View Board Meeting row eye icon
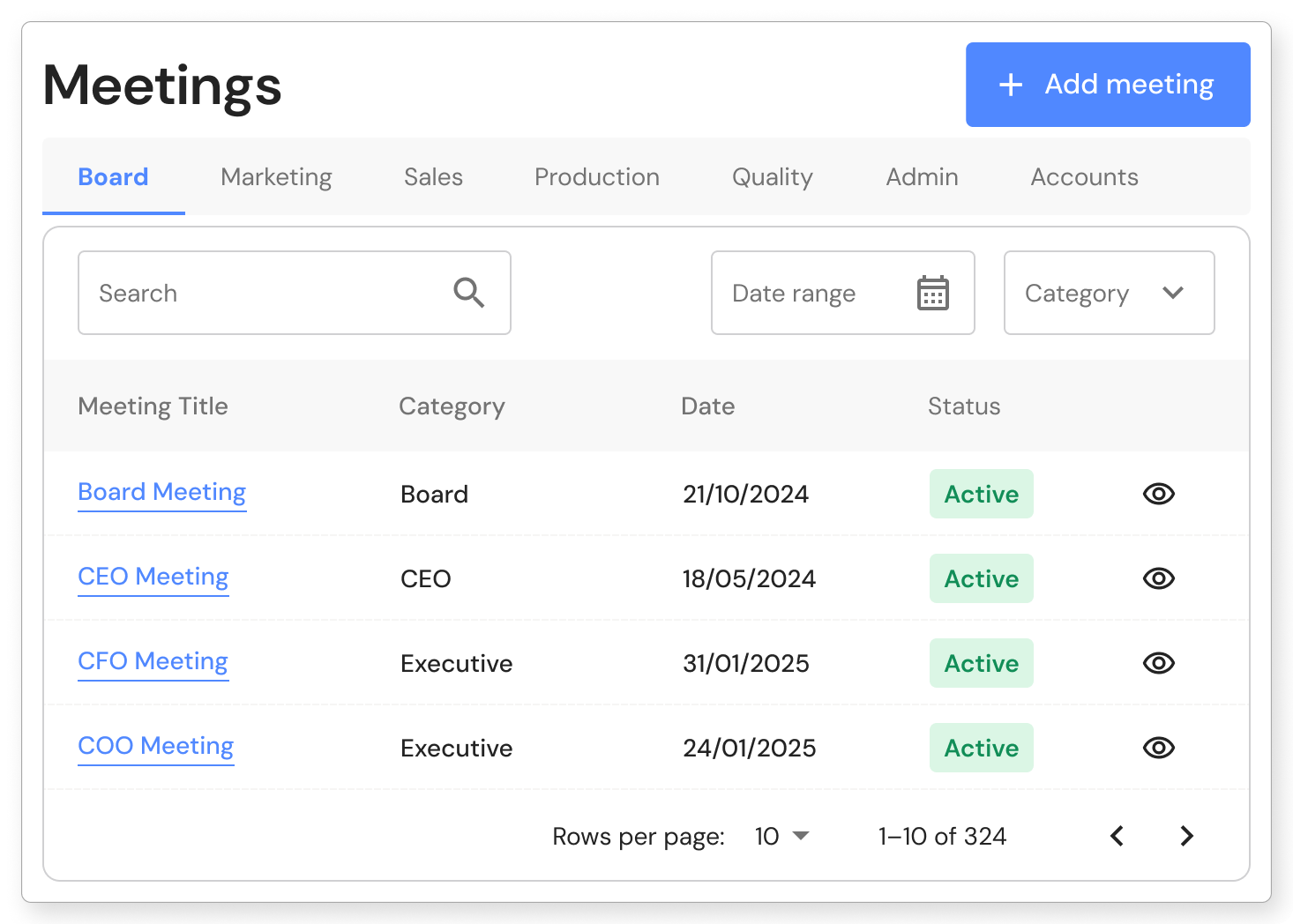This screenshot has height=924, width=1293. click(1158, 494)
